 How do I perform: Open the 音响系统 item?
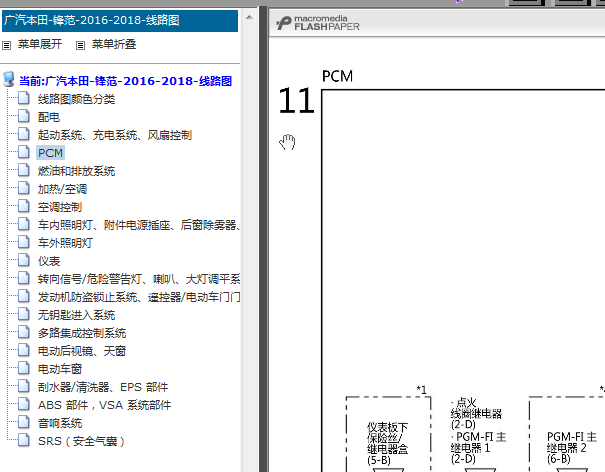(x=60, y=423)
